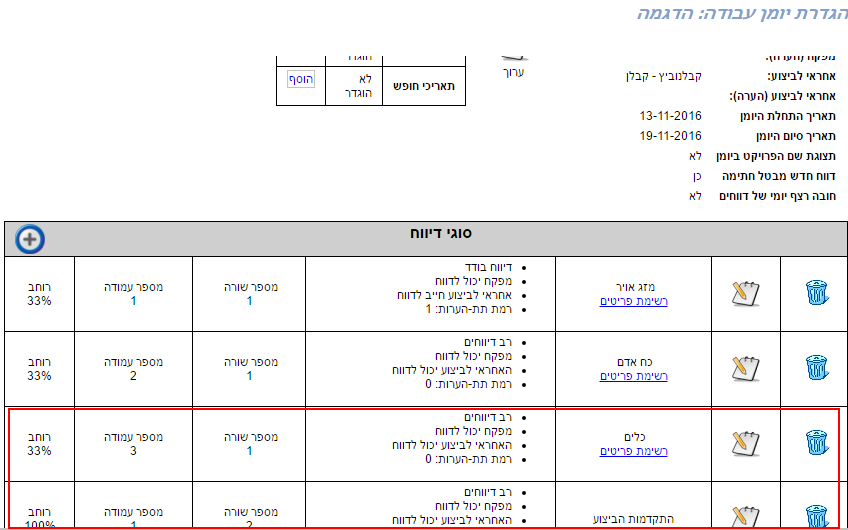Screen dimensions: 848x530
Task: Open רשימת פריטים link under מזג אויר
Action: 633,301
